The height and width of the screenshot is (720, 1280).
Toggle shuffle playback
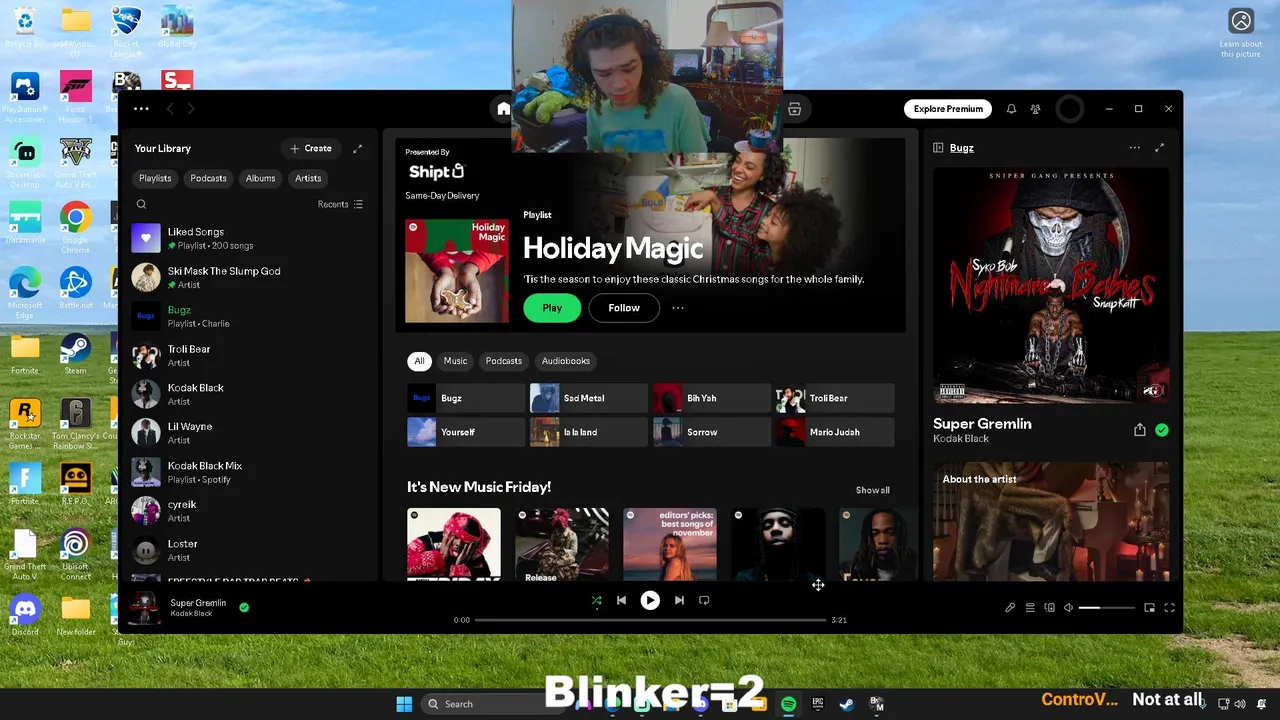point(596,600)
